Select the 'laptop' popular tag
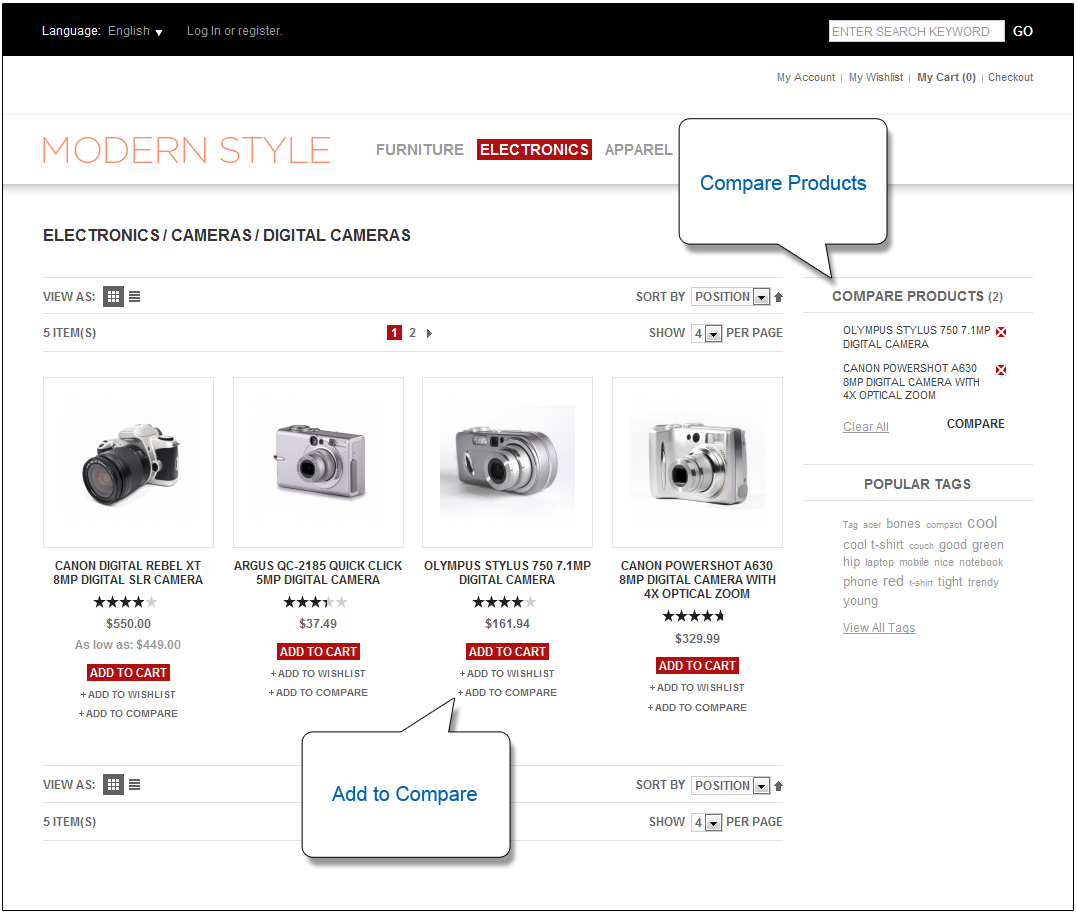Viewport: 1077px width, 915px height. [879, 563]
